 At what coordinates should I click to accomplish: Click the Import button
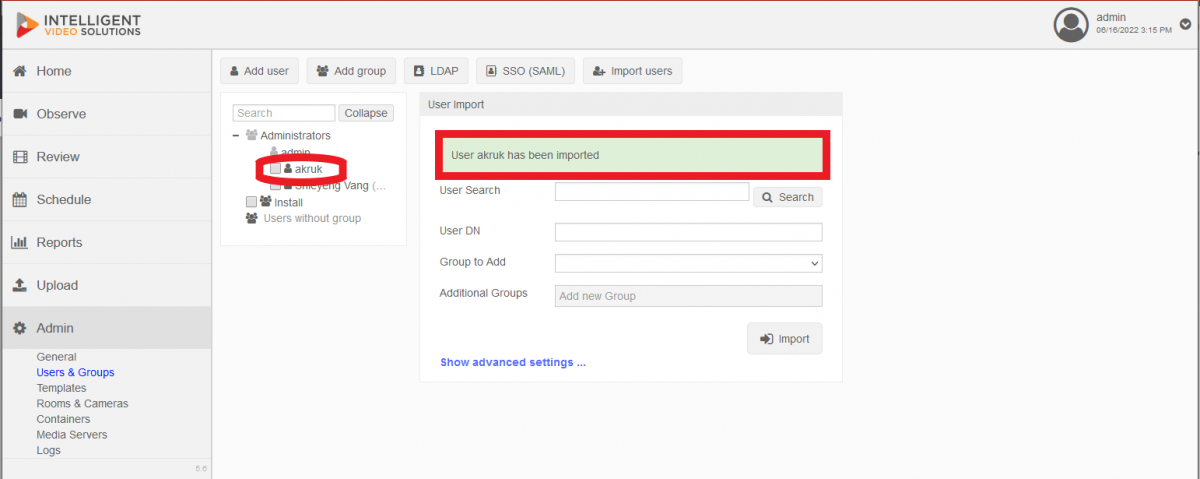(785, 339)
